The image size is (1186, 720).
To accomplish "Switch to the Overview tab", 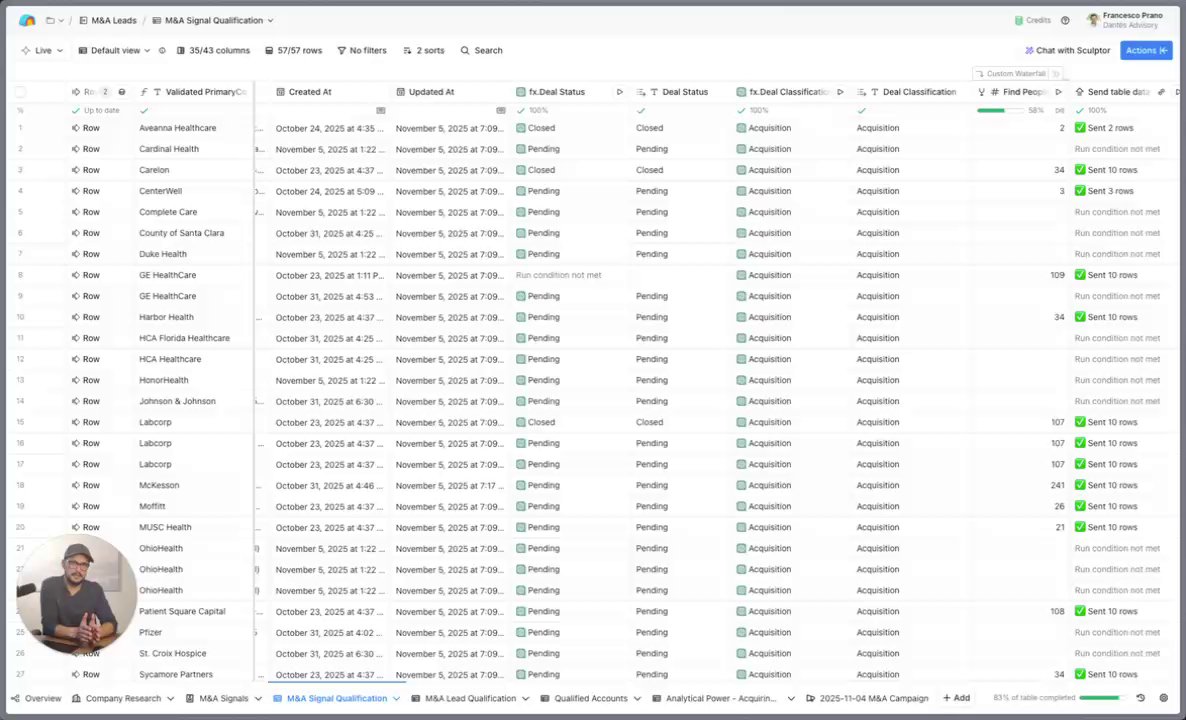I will click(x=36, y=699).
